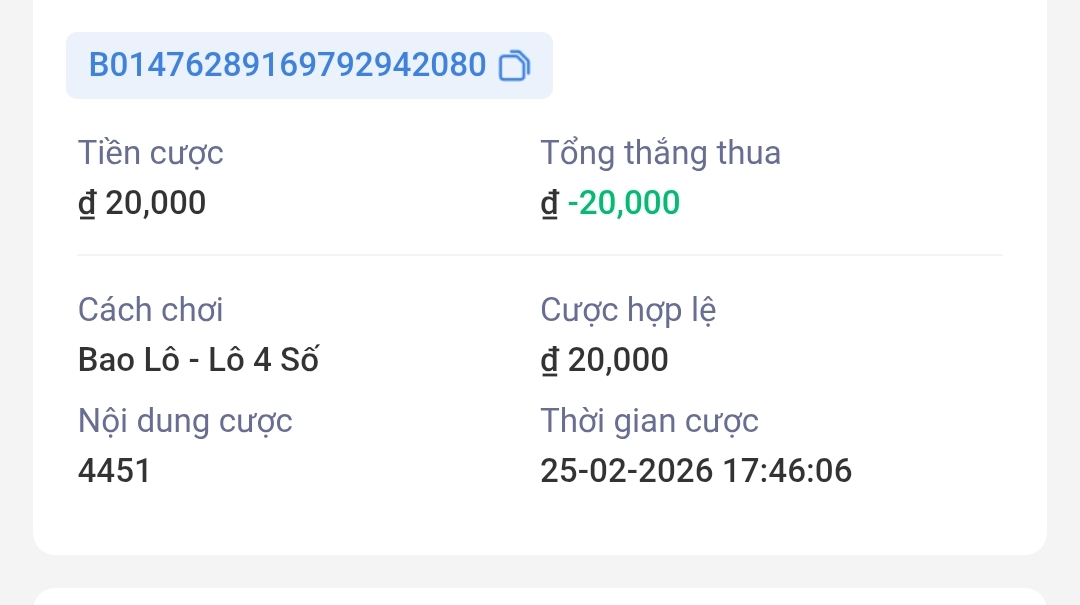Screen dimensions: 1080x605
Task: Select the green -20,000 loss value
Action: point(624,203)
